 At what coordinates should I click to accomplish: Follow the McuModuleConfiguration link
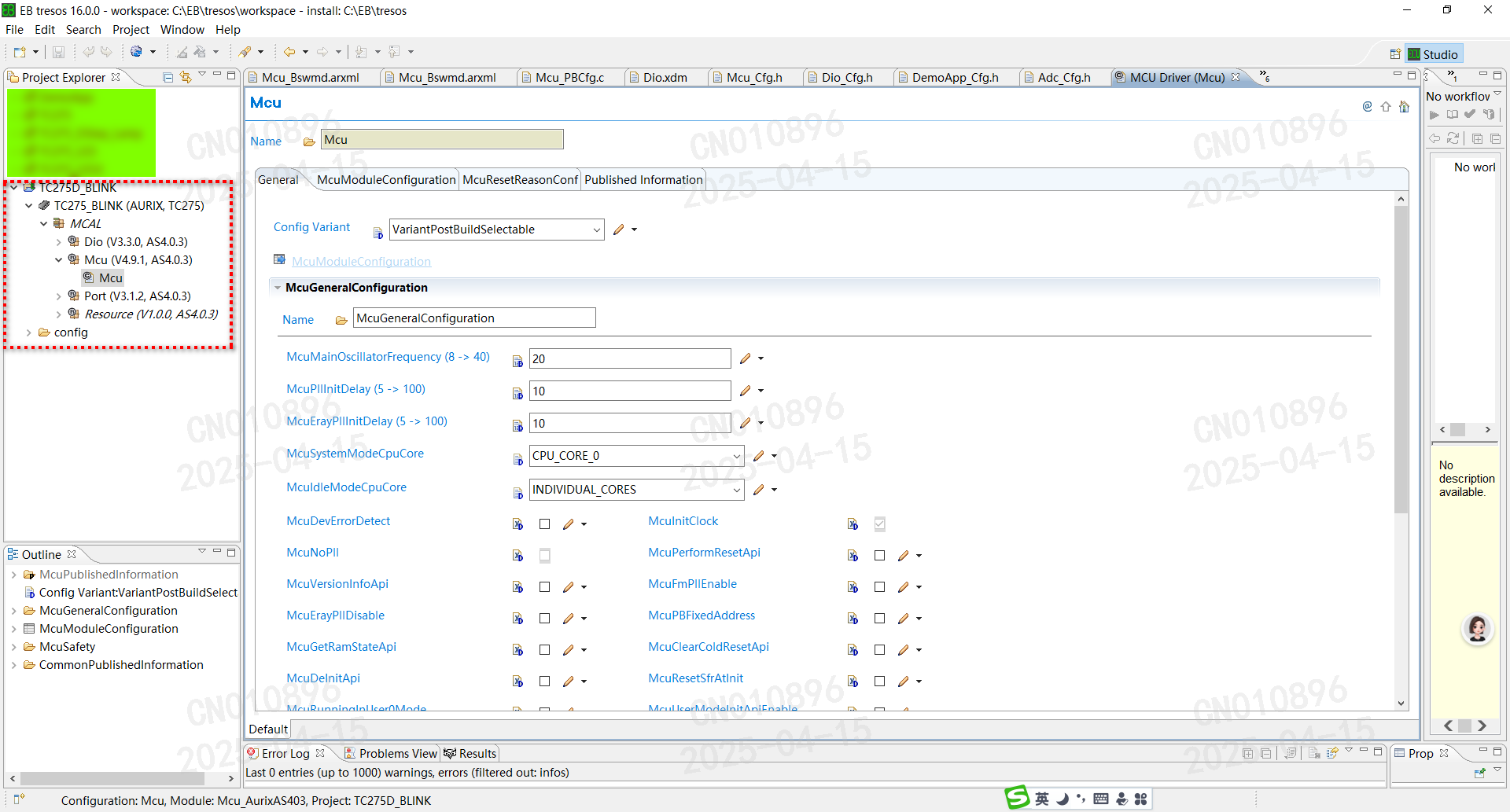pyautogui.click(x=361, y=262)
